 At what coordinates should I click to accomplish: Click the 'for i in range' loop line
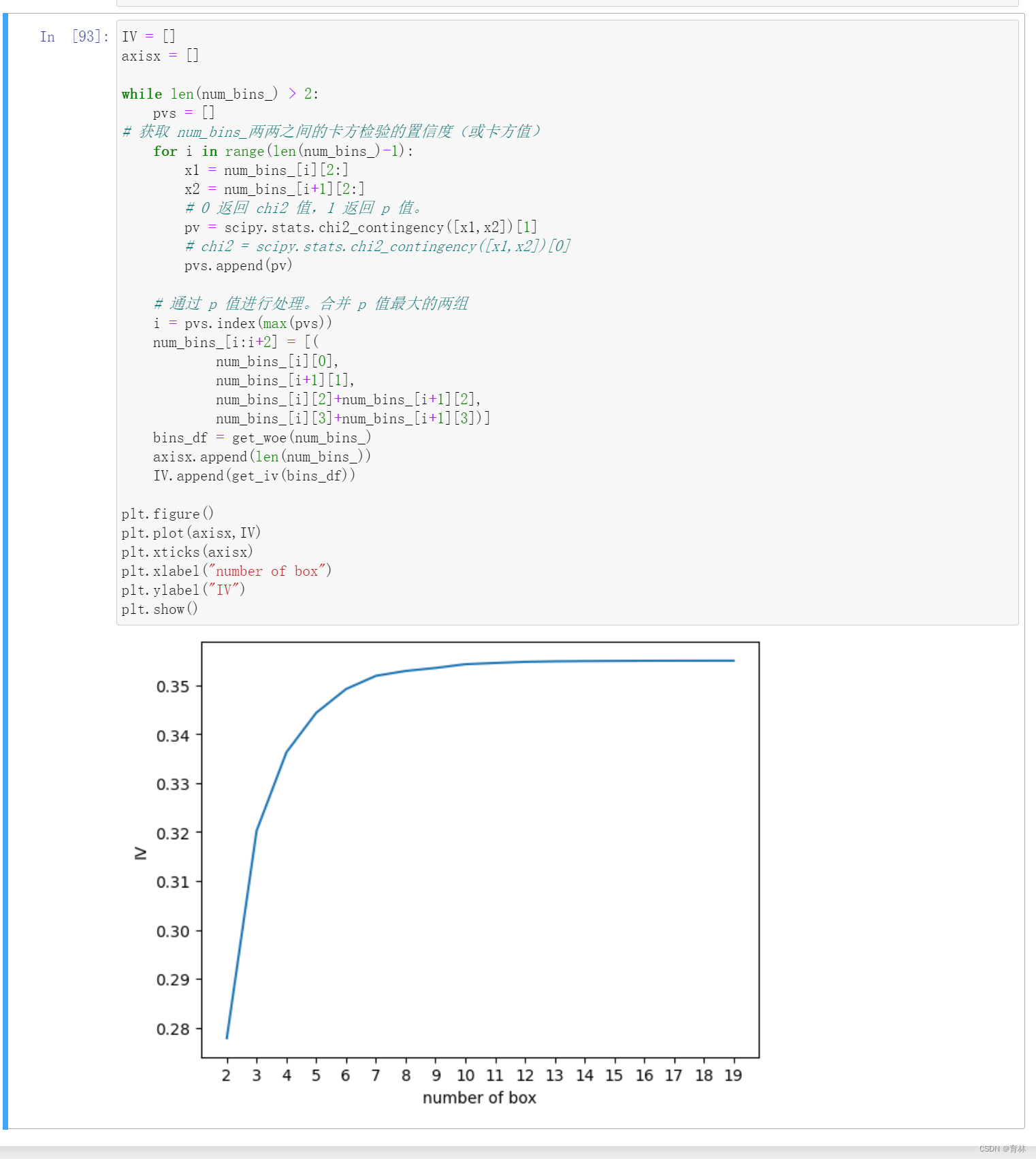tap(283, 151)
